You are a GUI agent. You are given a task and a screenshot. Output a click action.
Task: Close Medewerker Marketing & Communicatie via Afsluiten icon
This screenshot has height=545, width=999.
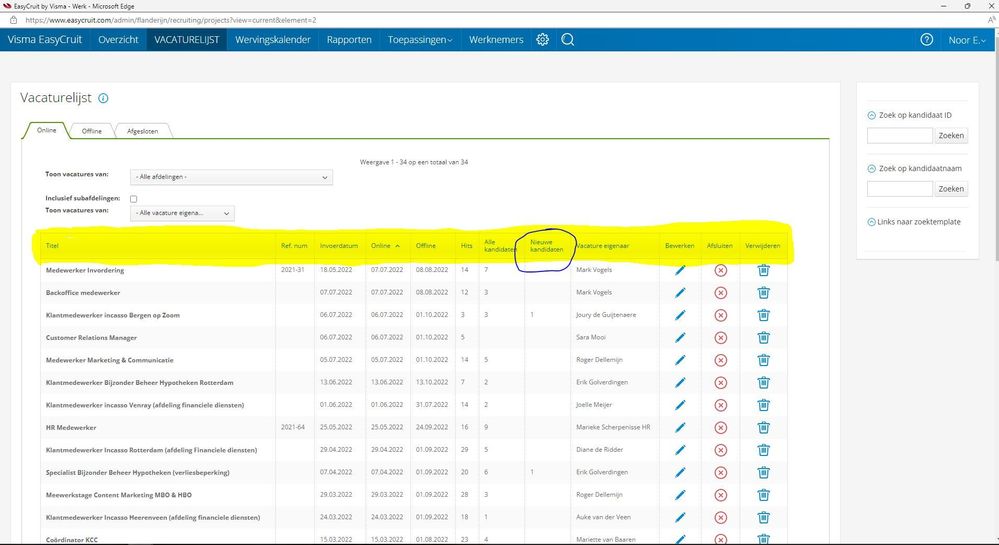(721, 360)
